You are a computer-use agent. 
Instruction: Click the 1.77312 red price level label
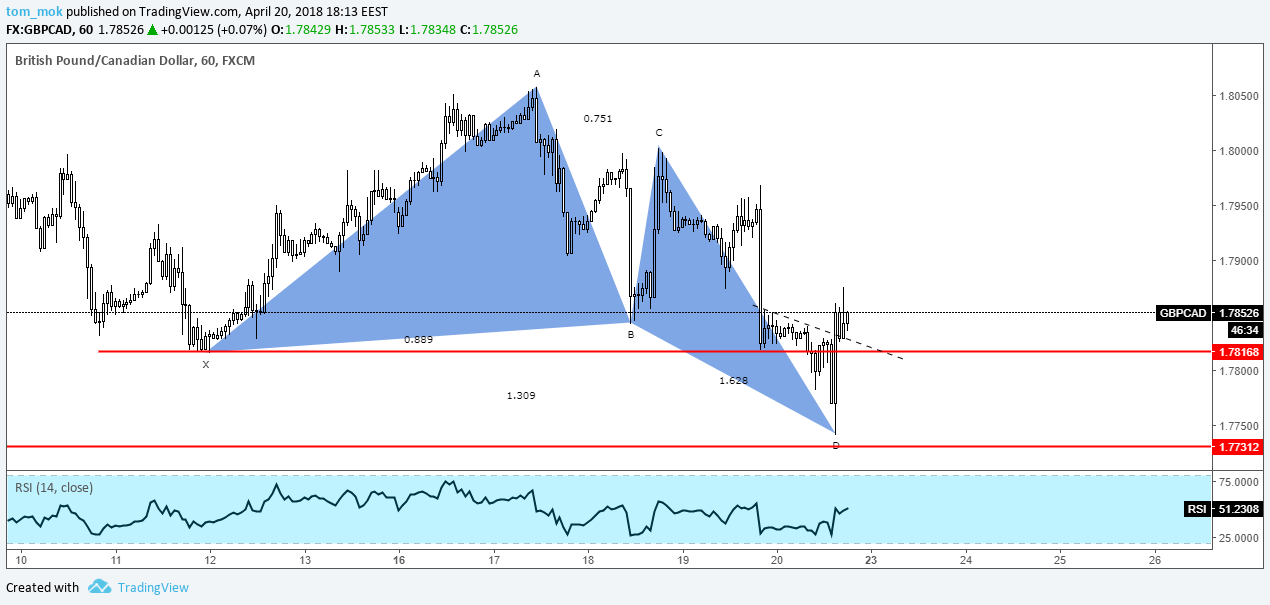(x=1238, y=446)
